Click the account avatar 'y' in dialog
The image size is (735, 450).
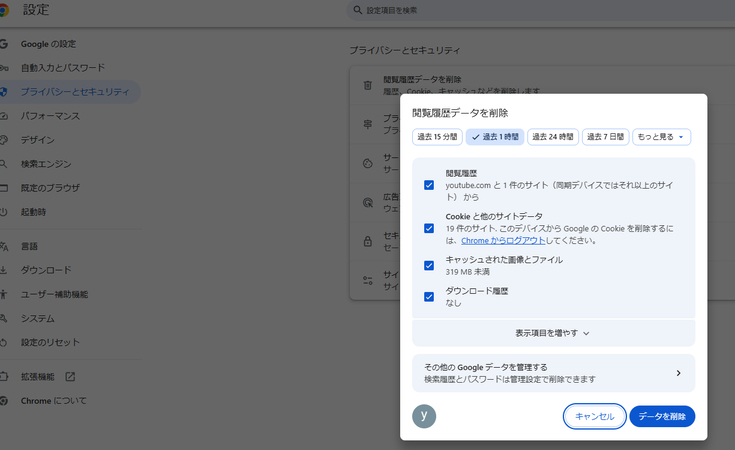point(424,416)
